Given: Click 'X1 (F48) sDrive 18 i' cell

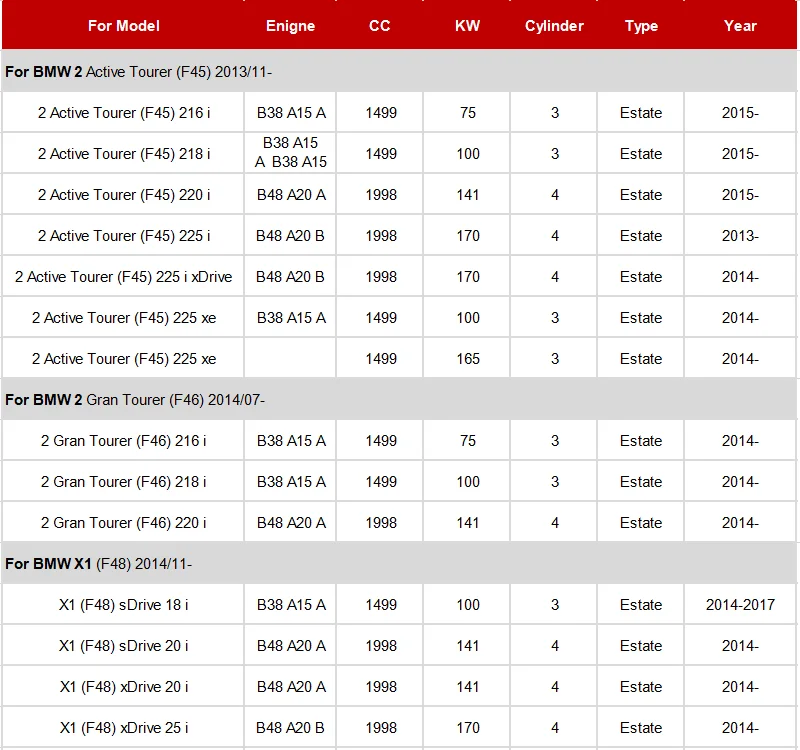Looking at the screenshot, I should click(123, 605).
